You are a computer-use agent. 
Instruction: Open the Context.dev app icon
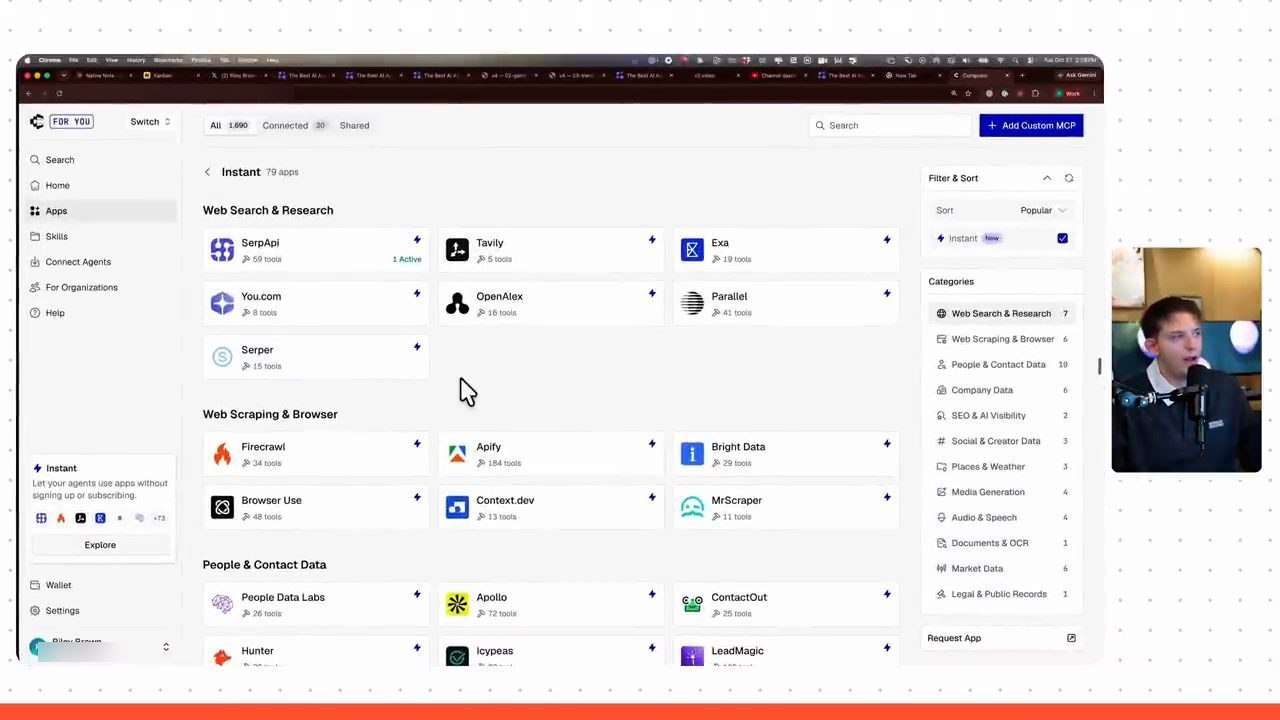[x=457, y=508]
